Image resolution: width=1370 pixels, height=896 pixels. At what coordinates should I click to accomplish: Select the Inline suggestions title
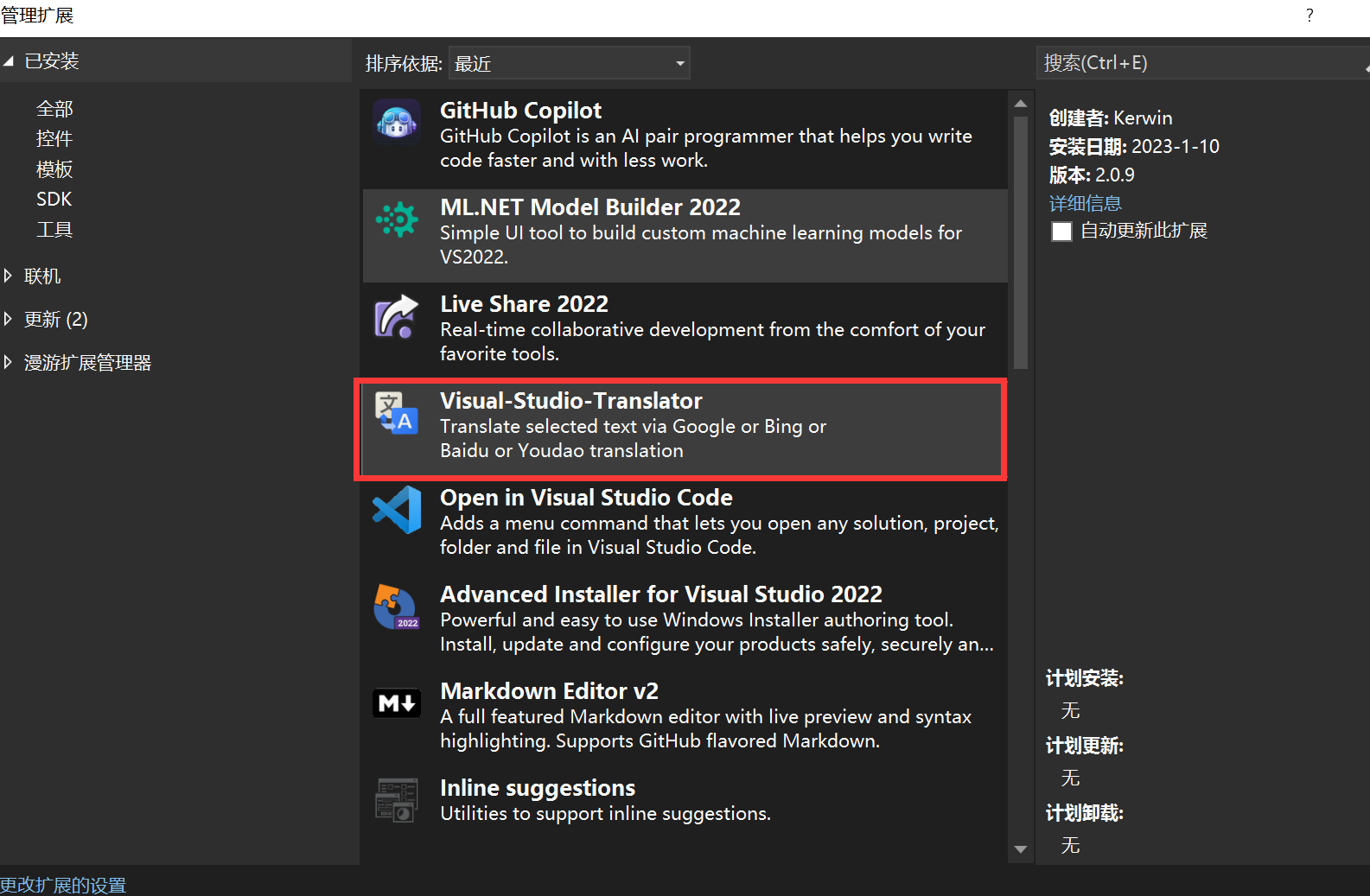pos(538,788)
